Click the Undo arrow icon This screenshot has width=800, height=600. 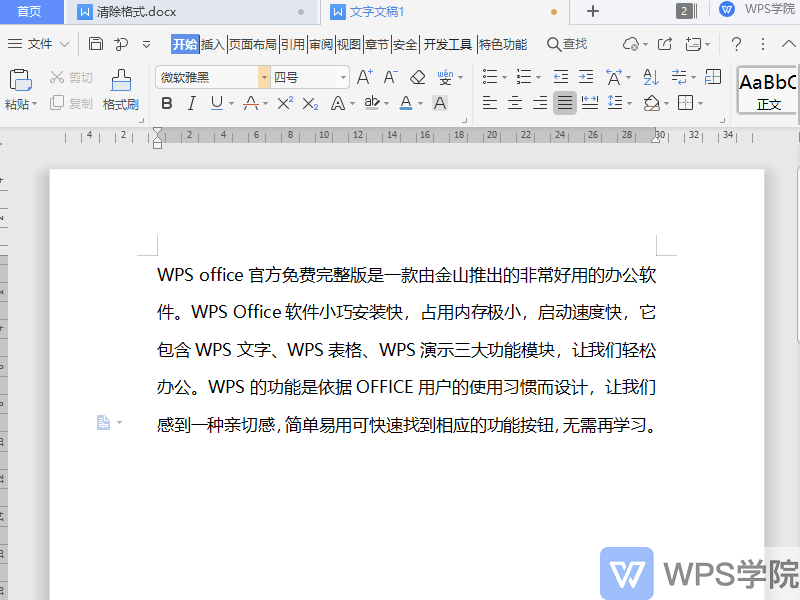coord(121,44)
